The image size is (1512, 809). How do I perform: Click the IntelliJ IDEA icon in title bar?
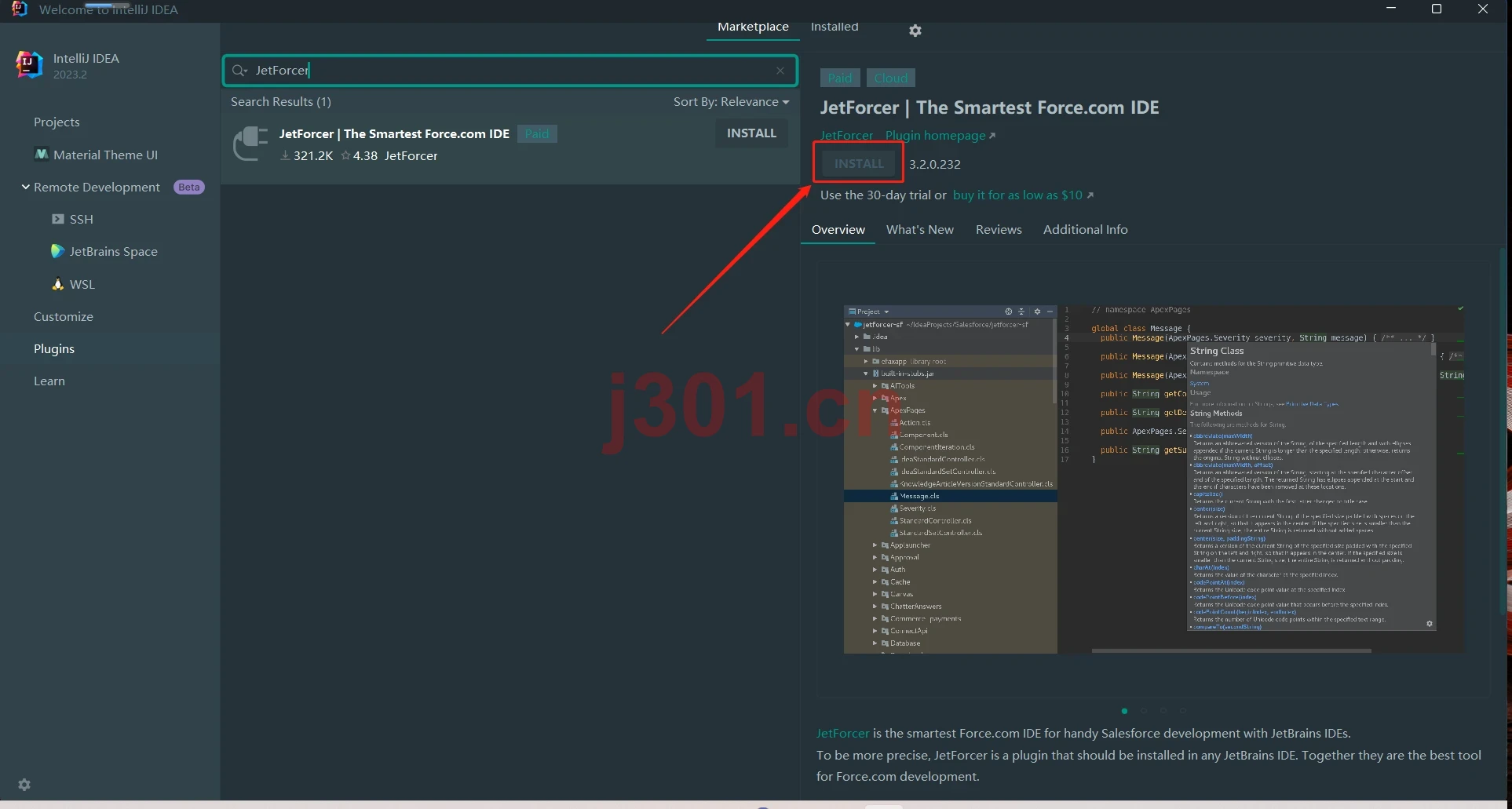point(20,9)
